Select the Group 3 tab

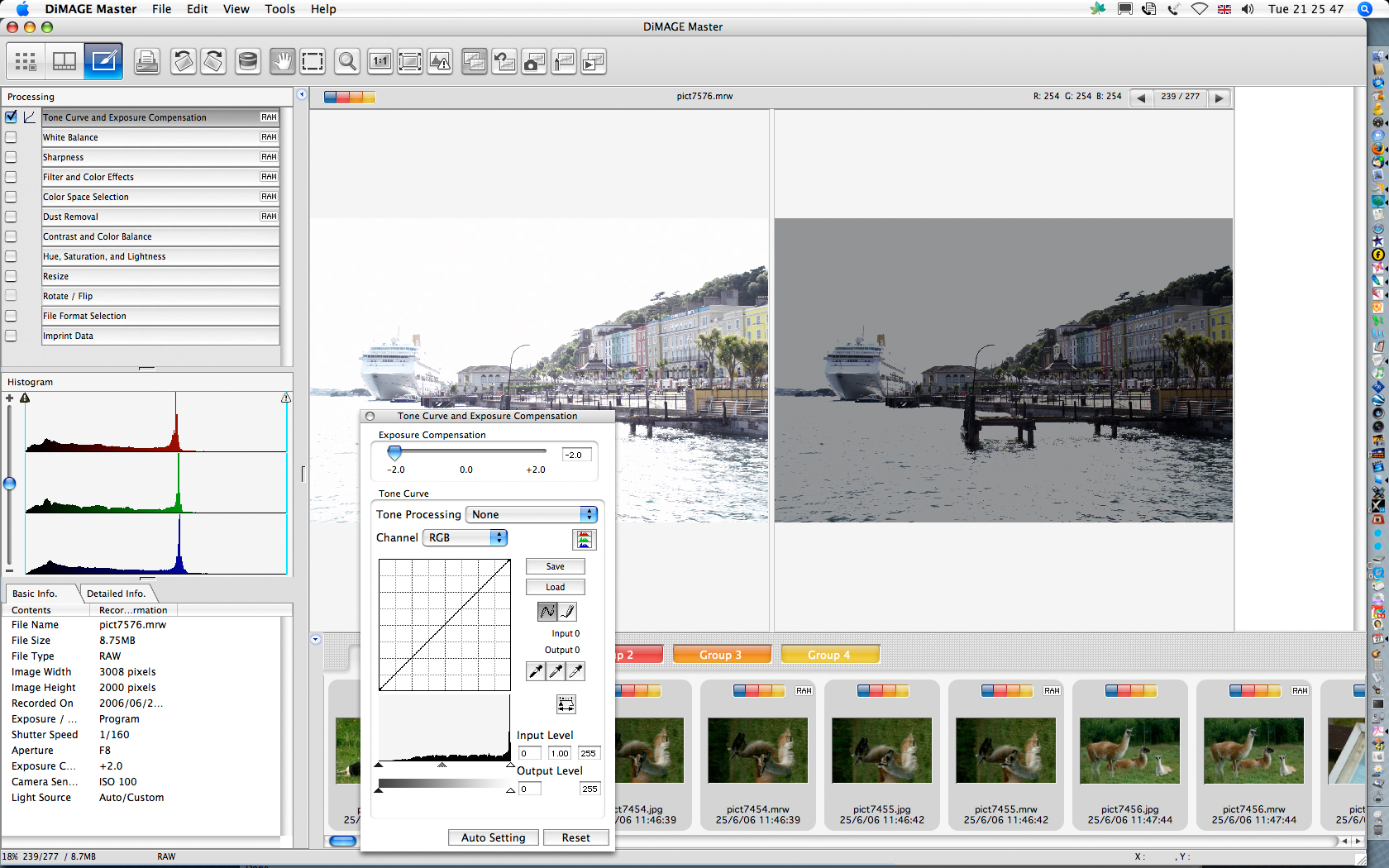(721, 655)
